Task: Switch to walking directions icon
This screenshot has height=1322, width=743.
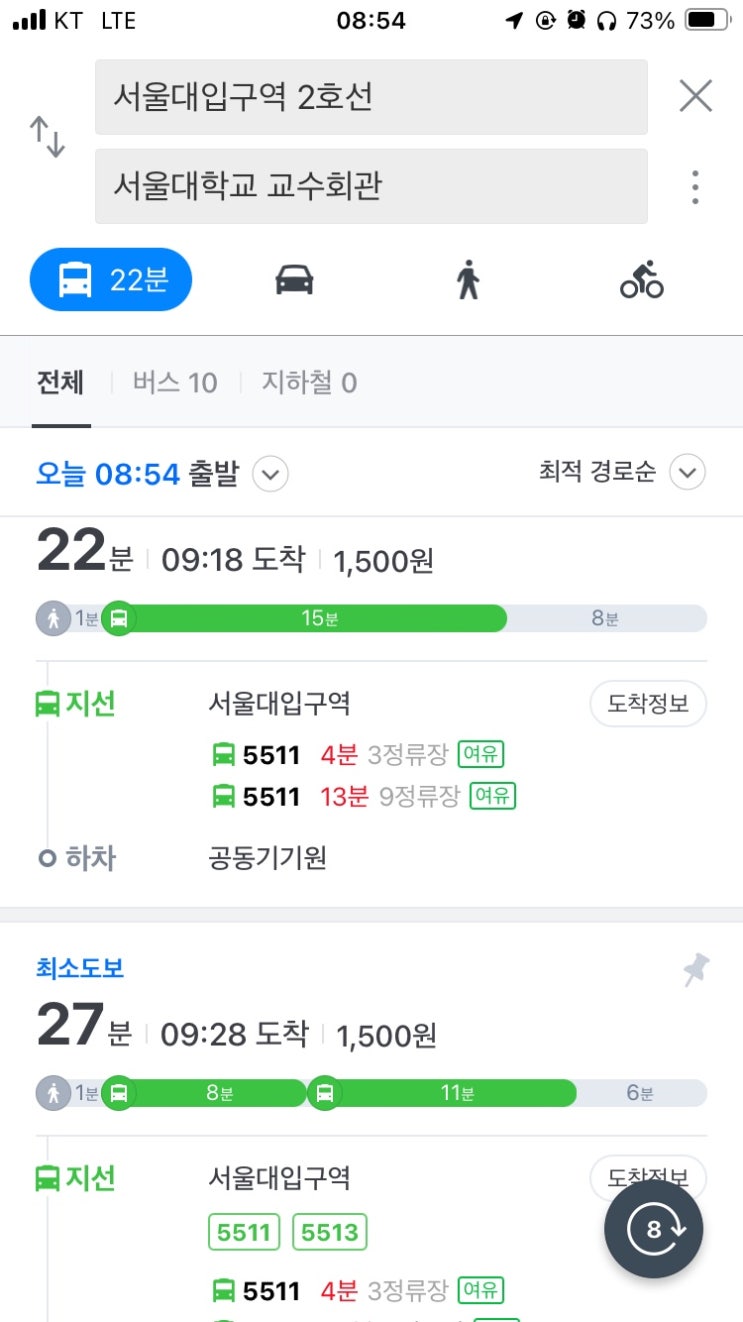Action: click(467, 280)
